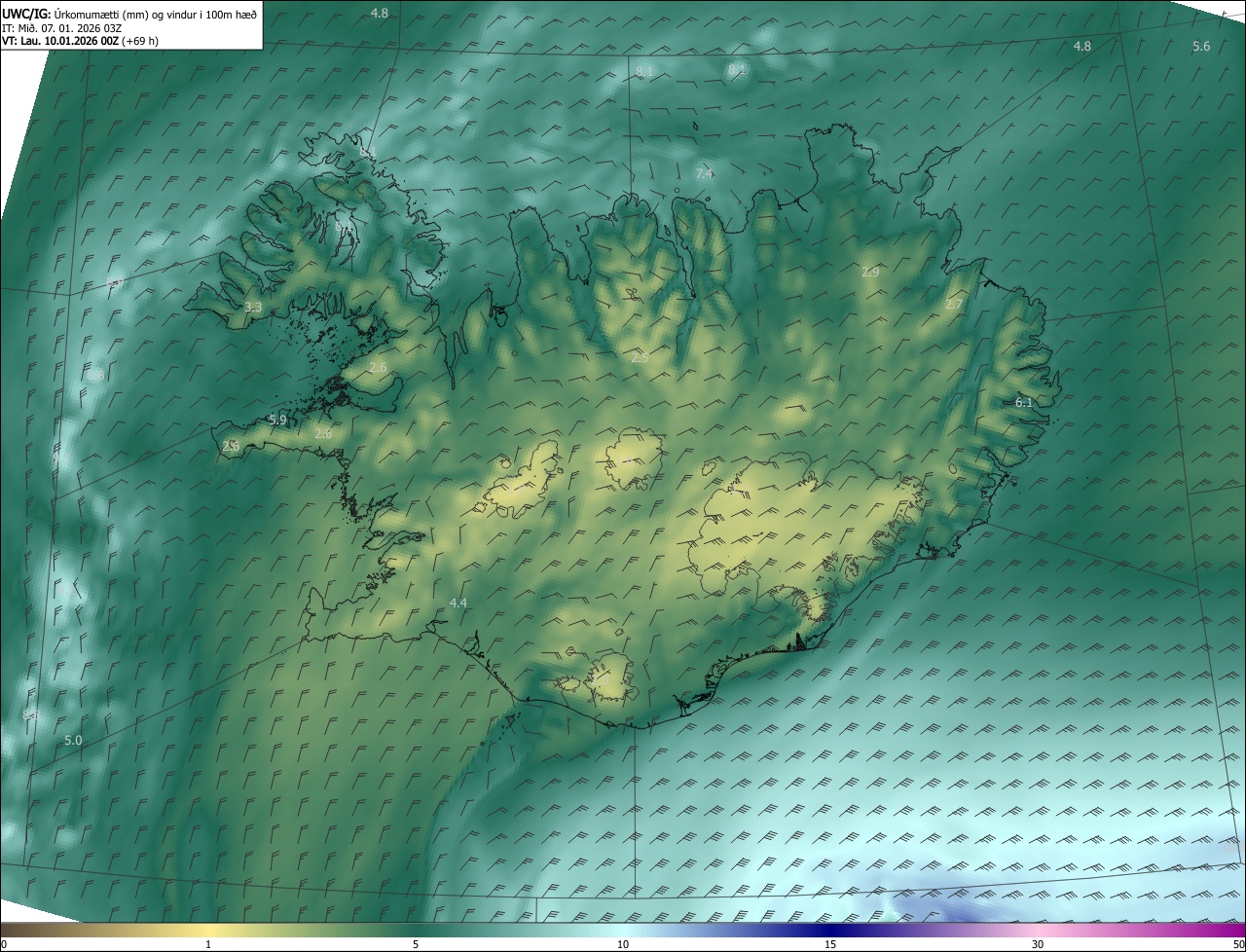The image size is (1246, 952).
Task: Click the 5.0 value label over the sea
Action: coord(73,741)
